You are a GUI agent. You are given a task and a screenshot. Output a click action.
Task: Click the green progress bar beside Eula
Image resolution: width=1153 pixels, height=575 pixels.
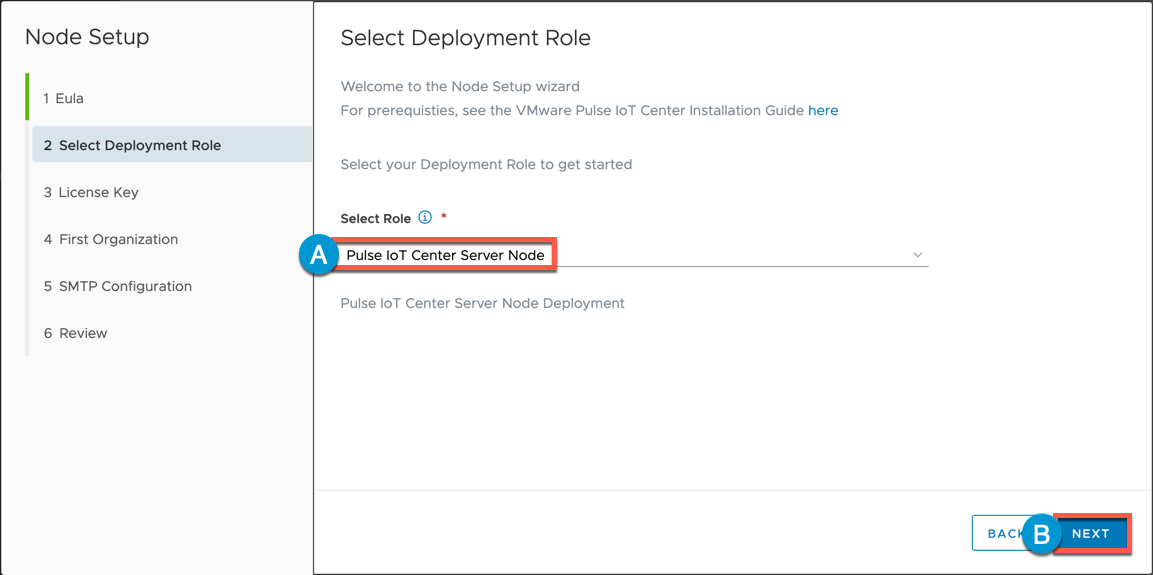pos(27,96)
